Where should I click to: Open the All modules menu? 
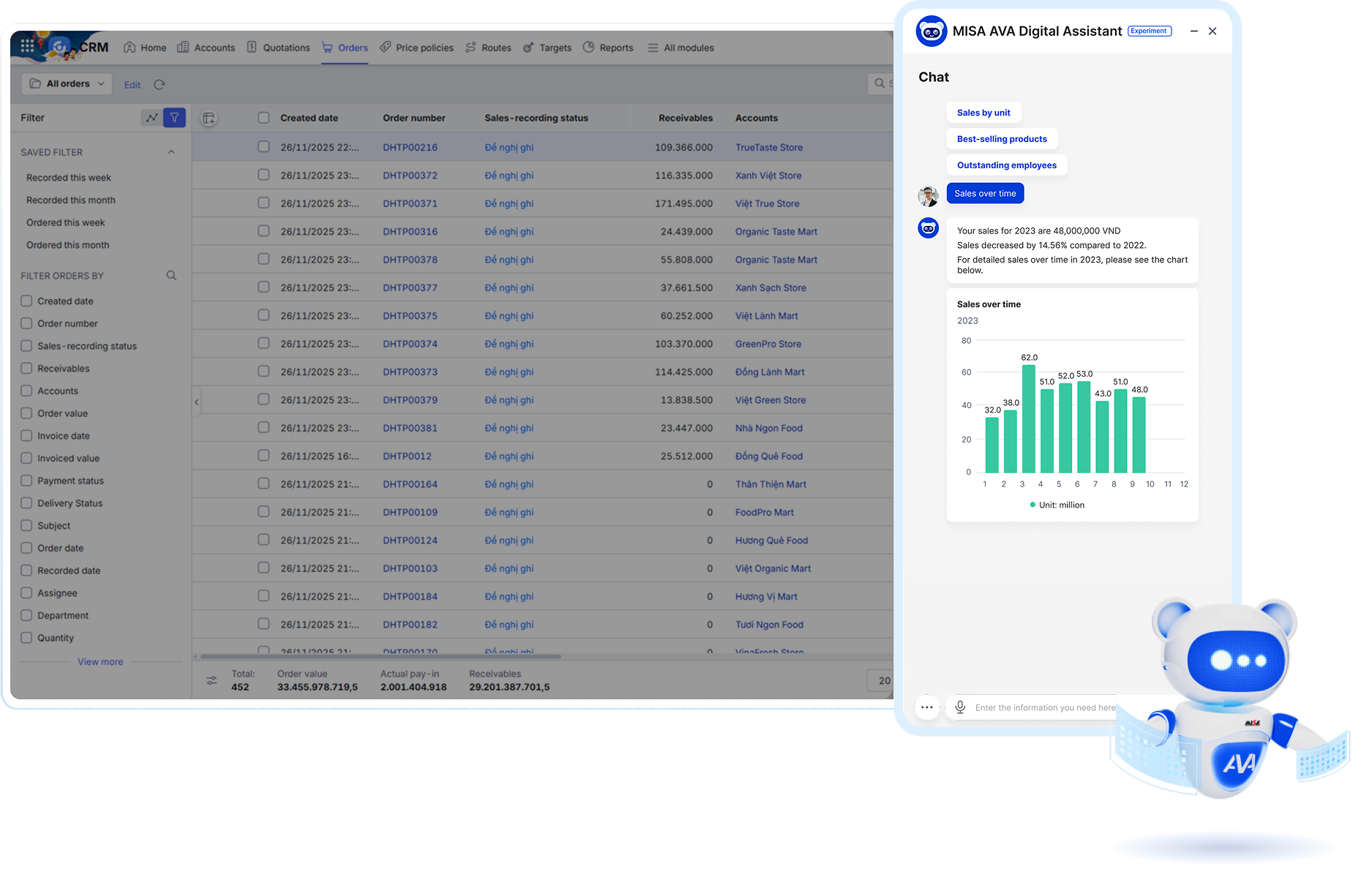(x=681, y=48)
